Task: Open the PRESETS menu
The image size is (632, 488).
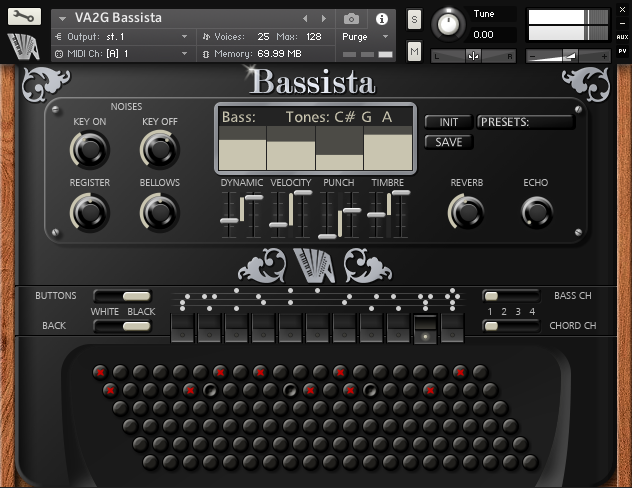Action: [x=526, y=122]
